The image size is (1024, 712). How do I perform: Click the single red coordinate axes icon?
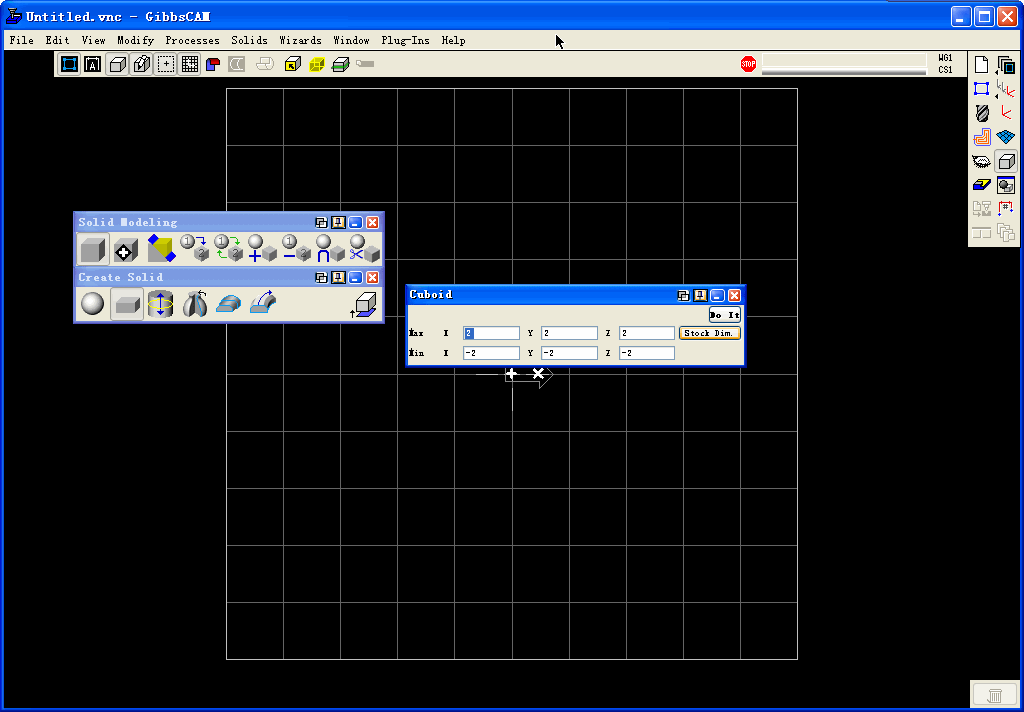pyautogui.click(x=1006, y=113)
